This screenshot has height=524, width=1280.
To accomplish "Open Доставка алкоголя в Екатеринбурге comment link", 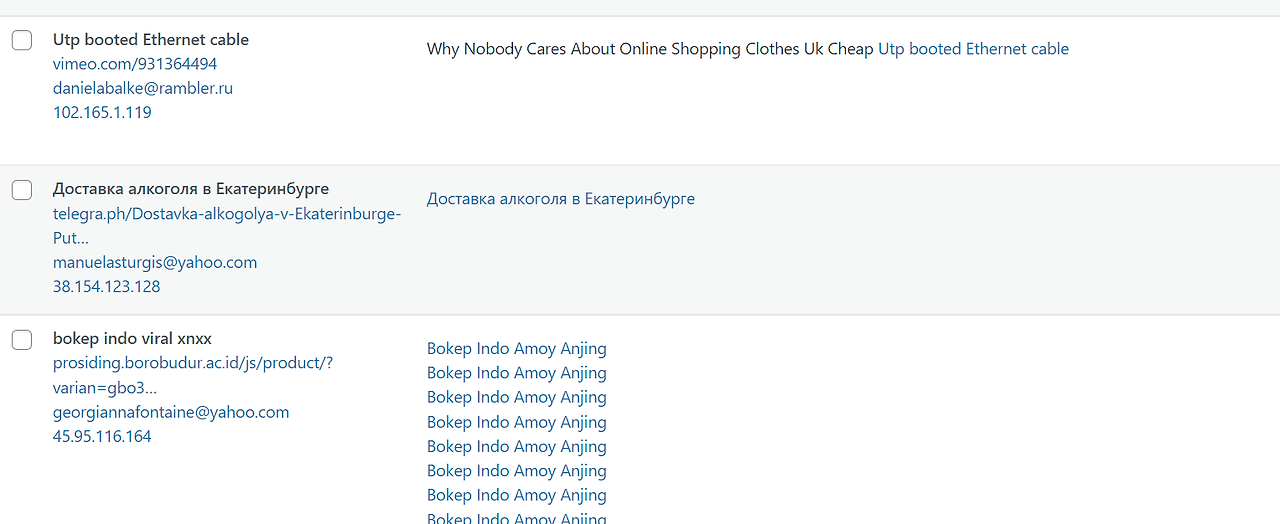I will click(561, 199).
